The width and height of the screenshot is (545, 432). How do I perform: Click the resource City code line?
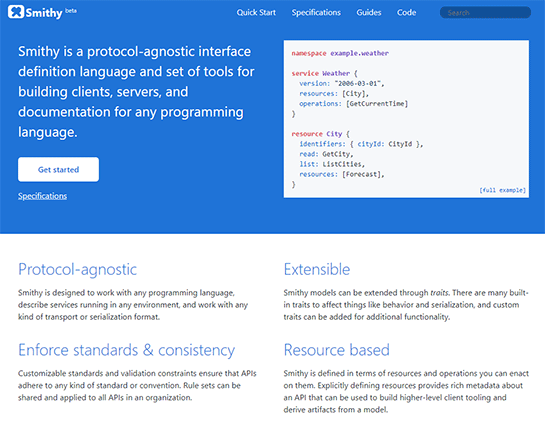click(320, 134)
